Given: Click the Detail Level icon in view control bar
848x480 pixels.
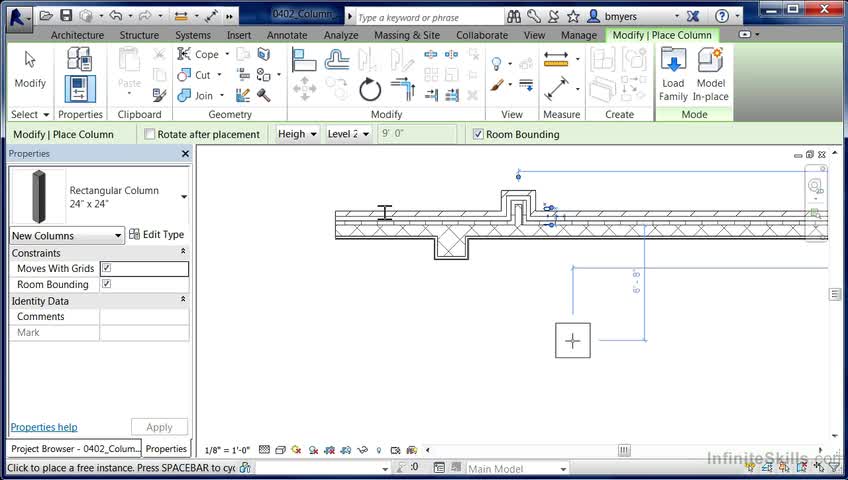Looking at the screenshot, I should (x=264, y=450).
